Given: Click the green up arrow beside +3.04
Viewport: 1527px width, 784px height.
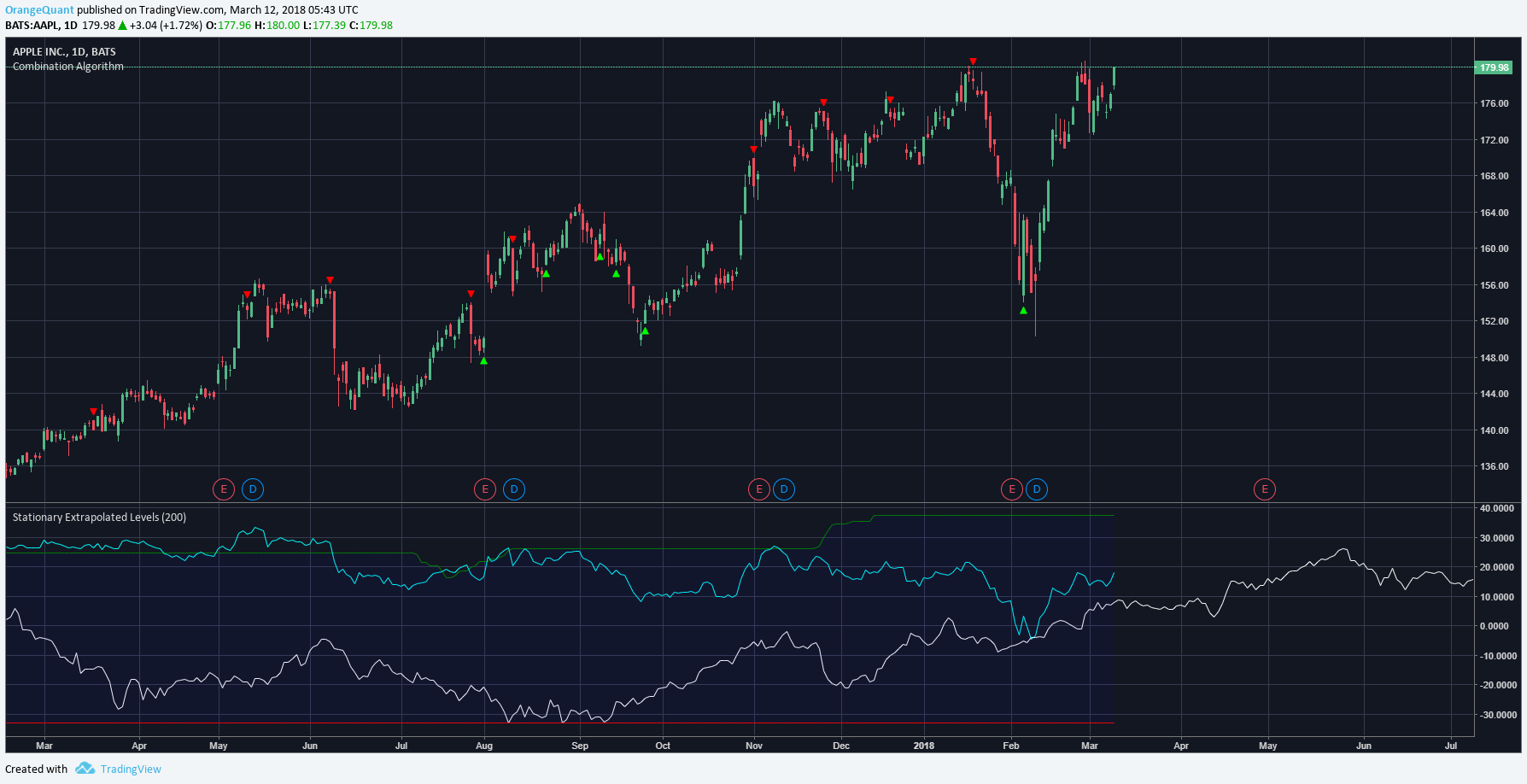Looking at the screenshot, I should [122, 26].
